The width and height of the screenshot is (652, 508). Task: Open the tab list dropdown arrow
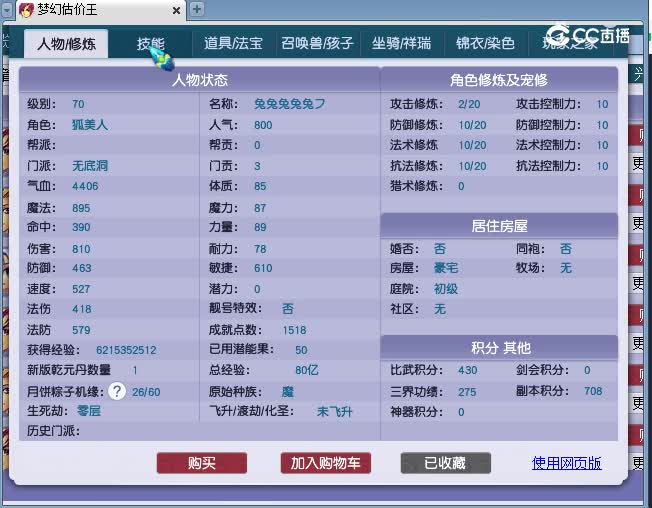(x=7, y=10)
